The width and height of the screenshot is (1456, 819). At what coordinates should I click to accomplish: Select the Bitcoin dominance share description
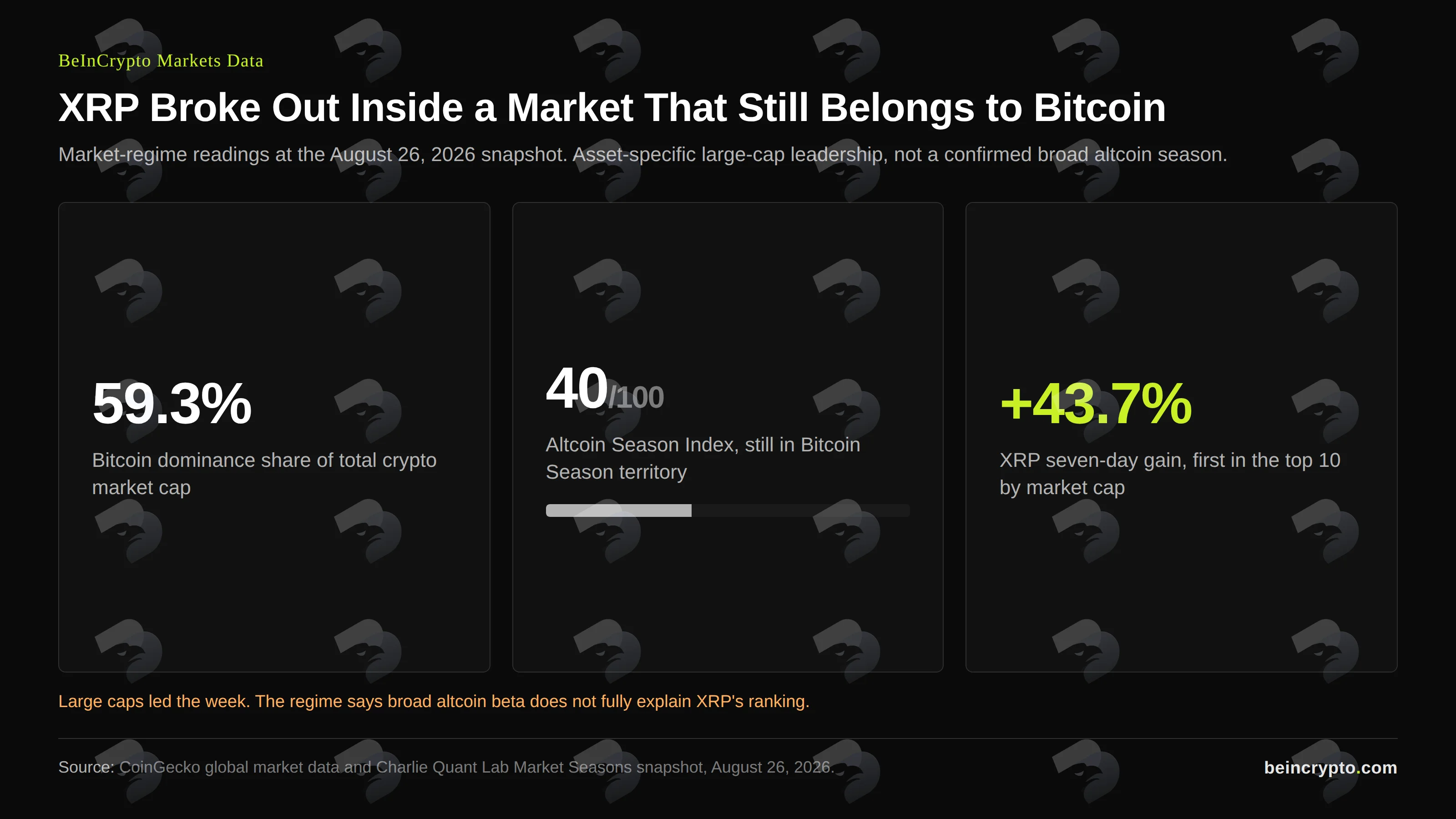(264, 474)
